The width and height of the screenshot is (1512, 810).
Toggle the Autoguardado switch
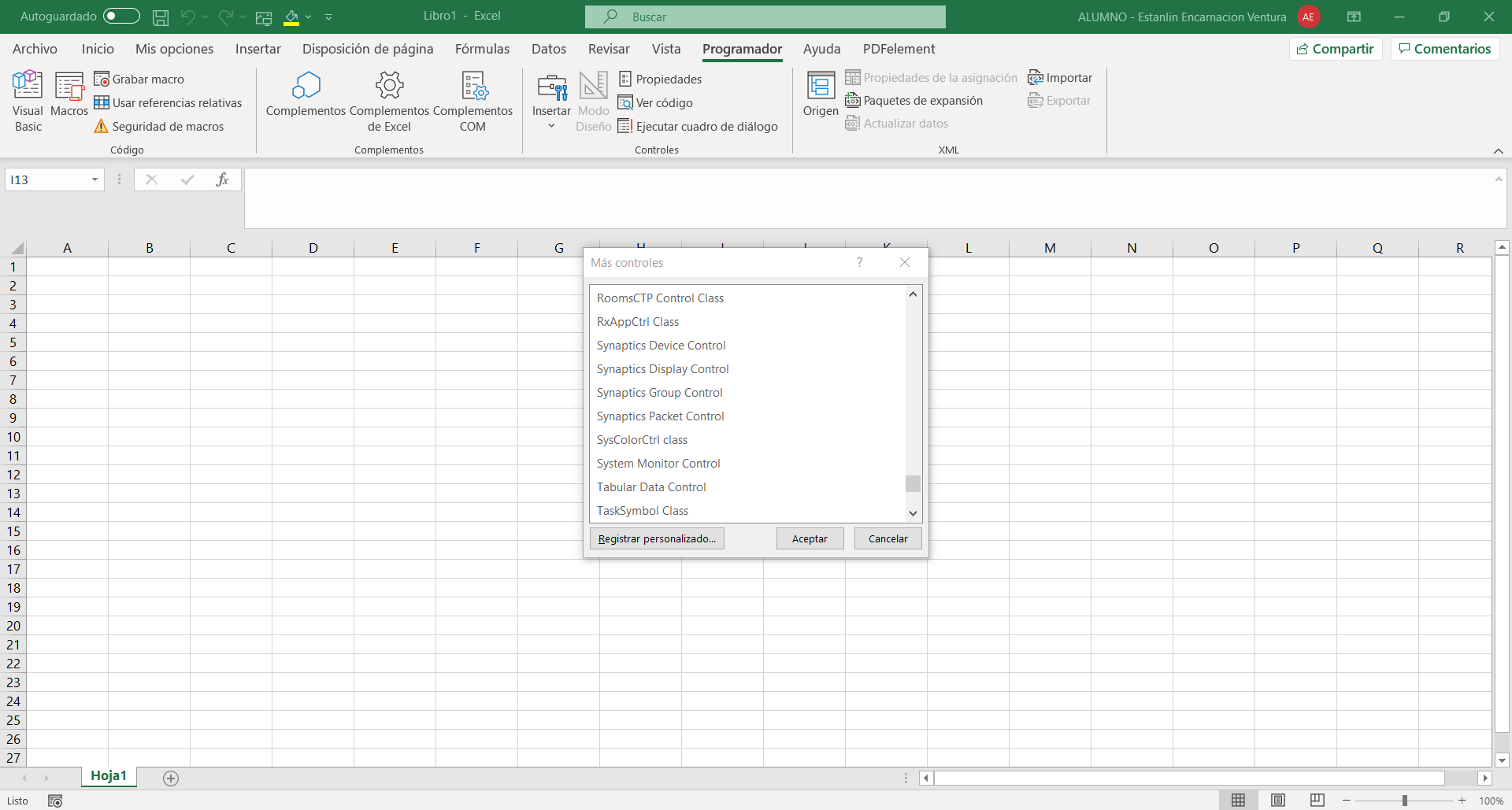click(121, 16)
